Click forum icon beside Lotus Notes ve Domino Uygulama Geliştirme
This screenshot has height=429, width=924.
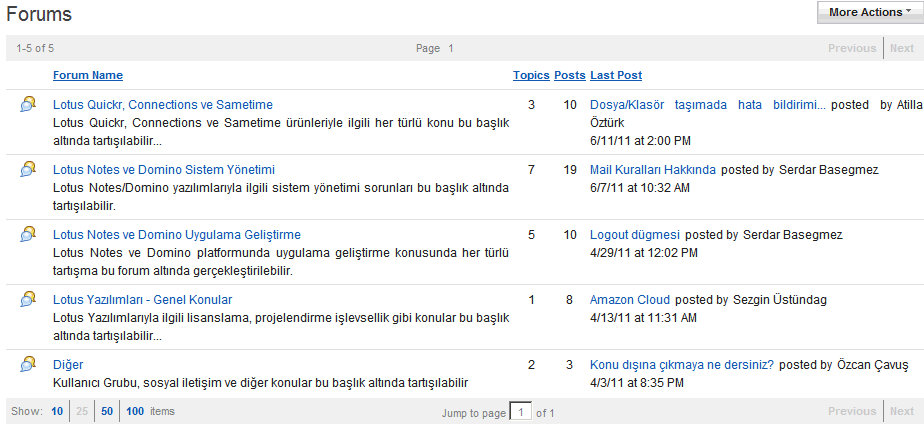tap(28, 234)
